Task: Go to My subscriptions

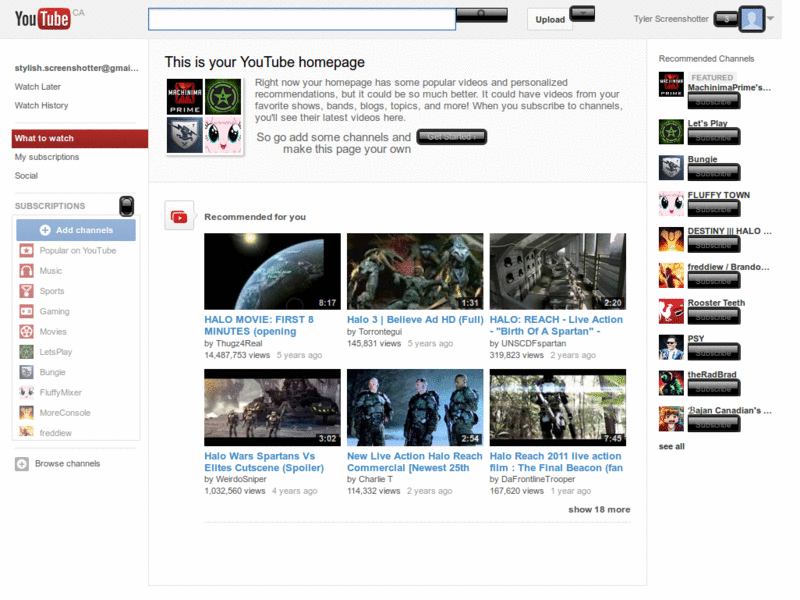Action: click(47, 157)
